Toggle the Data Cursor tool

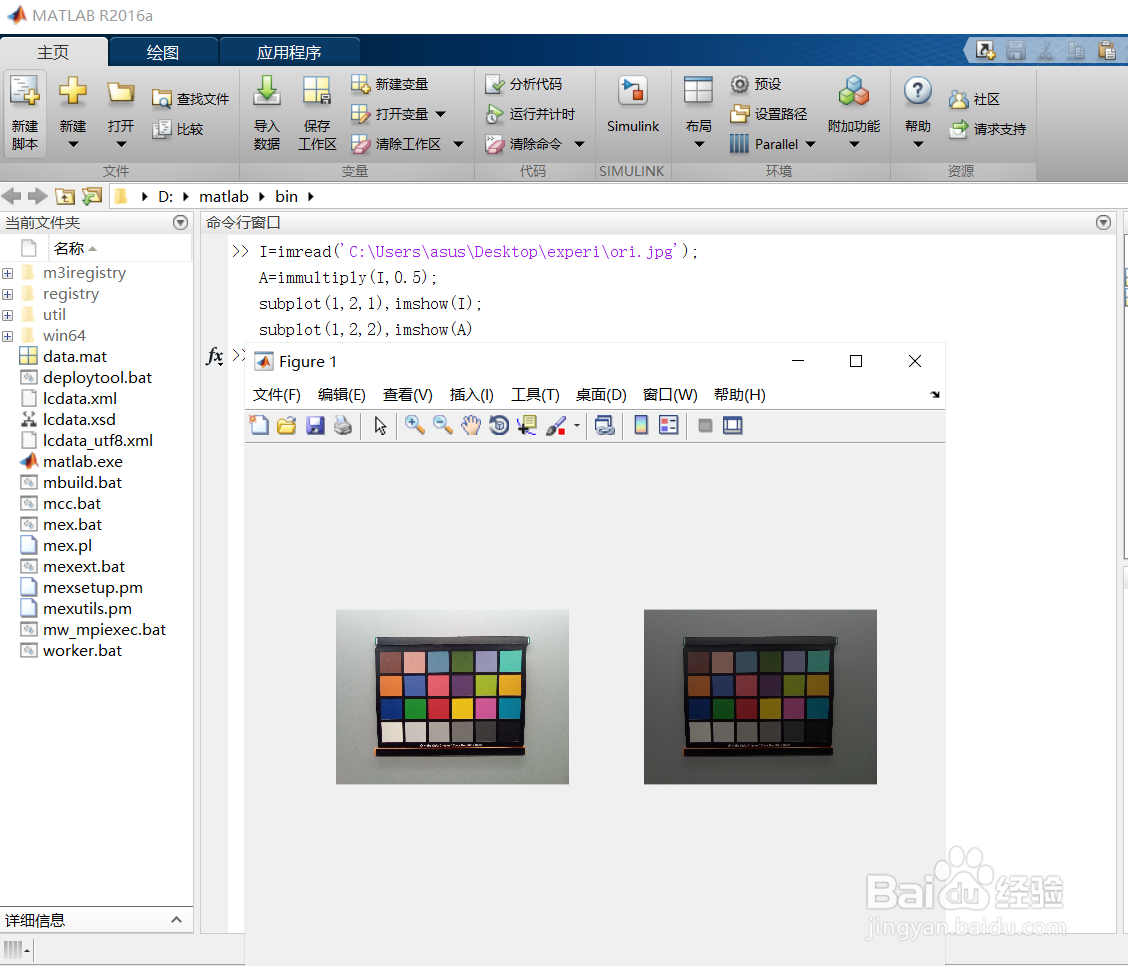click(527, 426)
